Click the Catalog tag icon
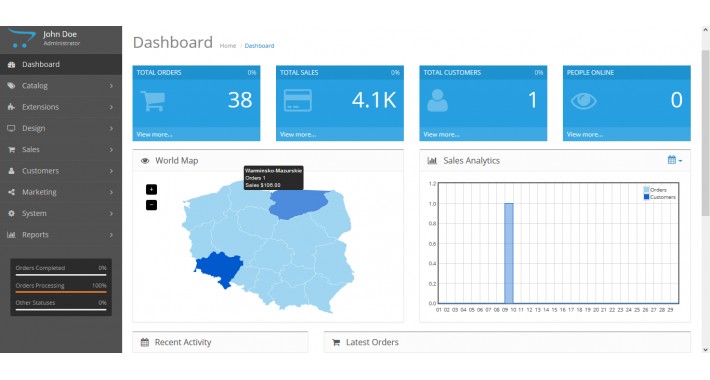The height and width of the screenshot is (380, 710). click(11, 86)
